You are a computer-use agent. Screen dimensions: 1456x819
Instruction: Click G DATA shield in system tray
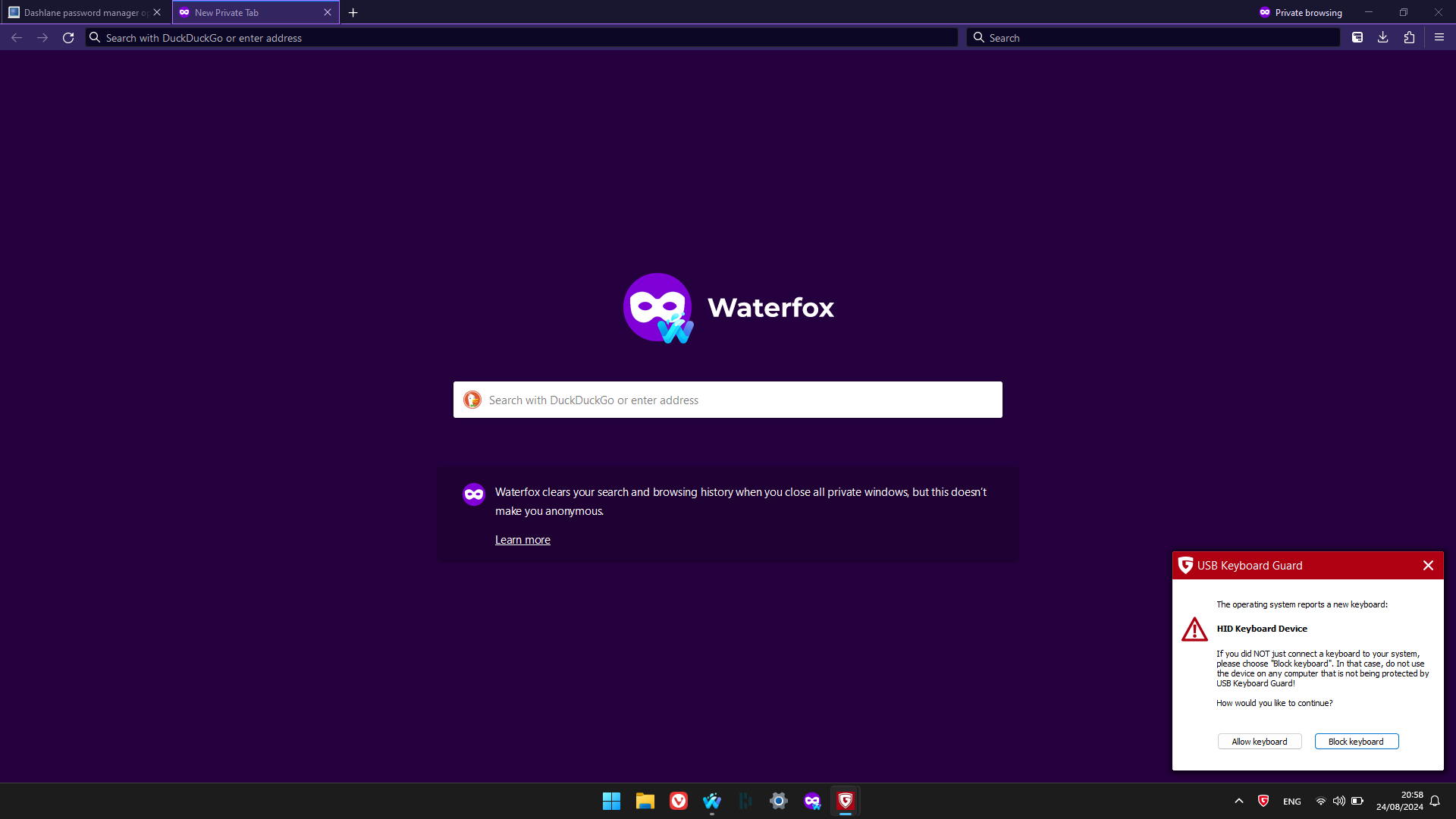[x=1263, y=801]
